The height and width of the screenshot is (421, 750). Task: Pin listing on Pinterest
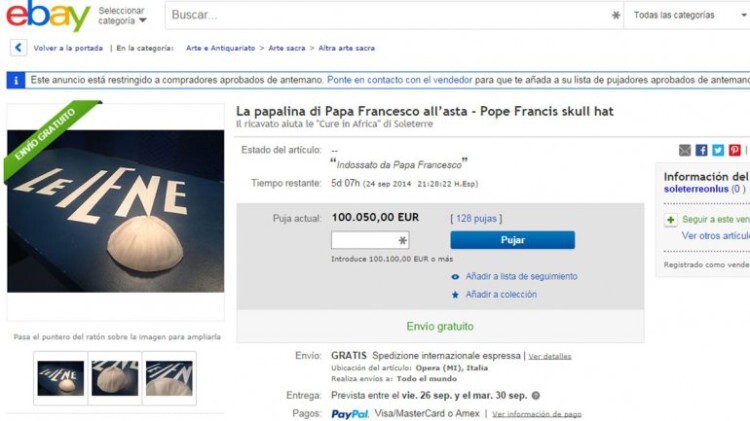coord(735,150)
